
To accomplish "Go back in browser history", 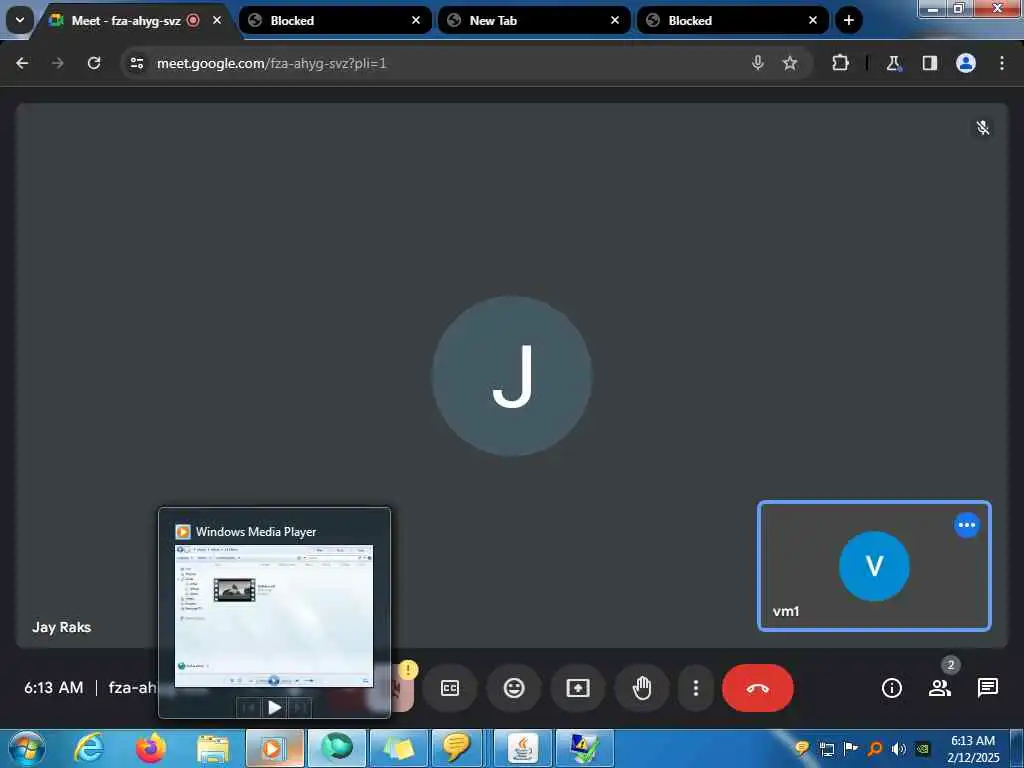I will pyautogui.click(x=22, y=63).
